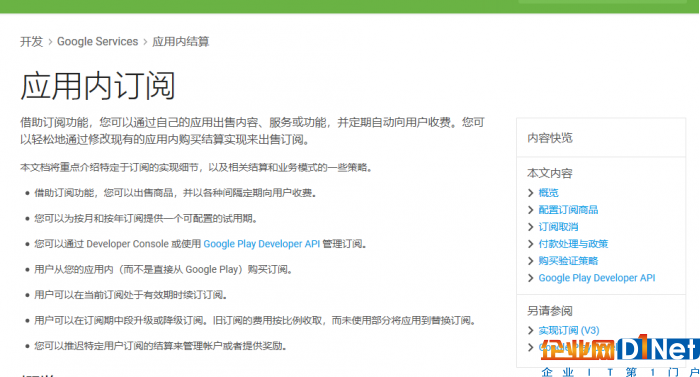700x377 pixels.
Task: Click chevron beside 概览
Action: [x=530, y=193]
